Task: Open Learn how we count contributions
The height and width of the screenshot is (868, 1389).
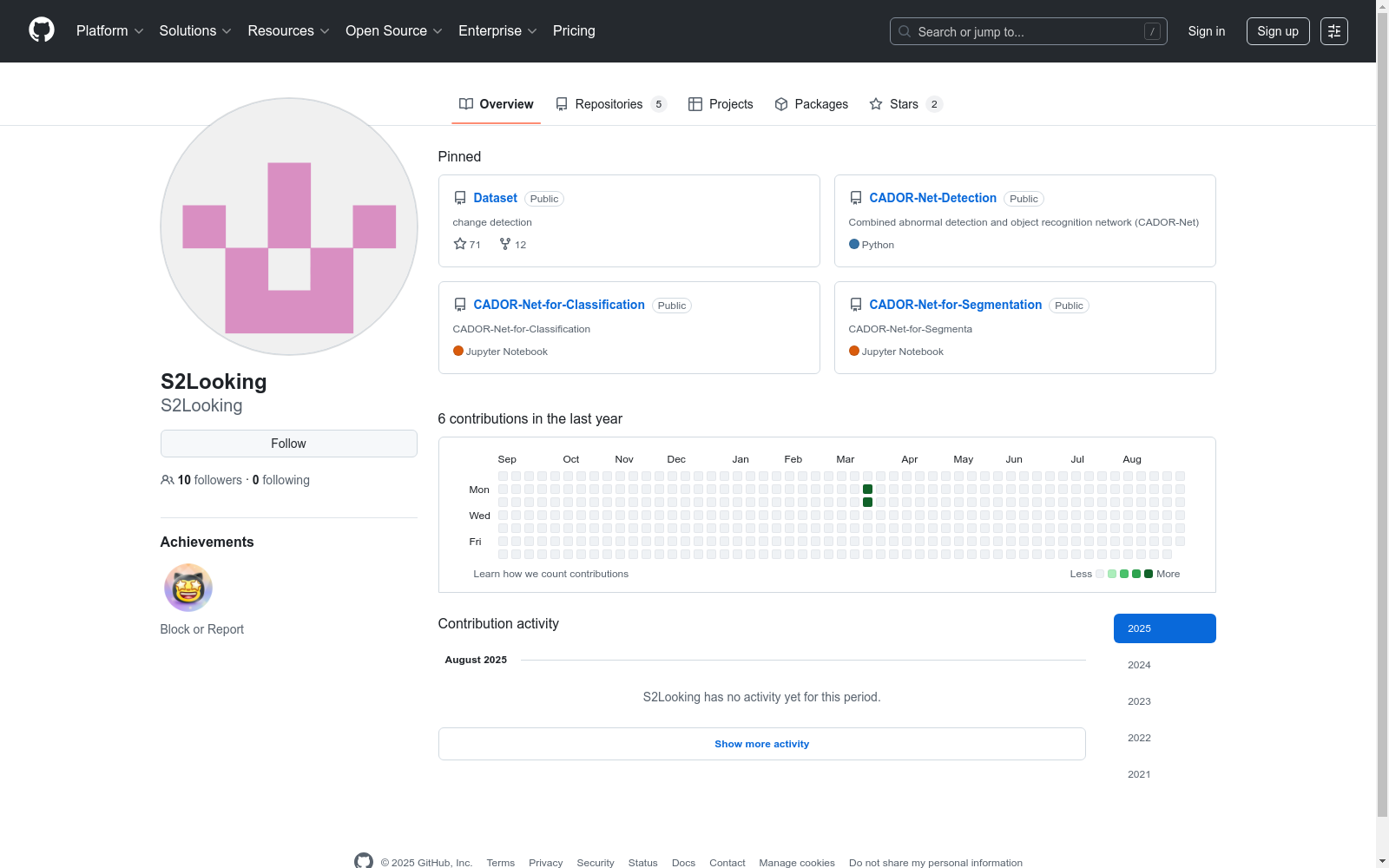Action: pyautogui.click(x=551, y=574)
